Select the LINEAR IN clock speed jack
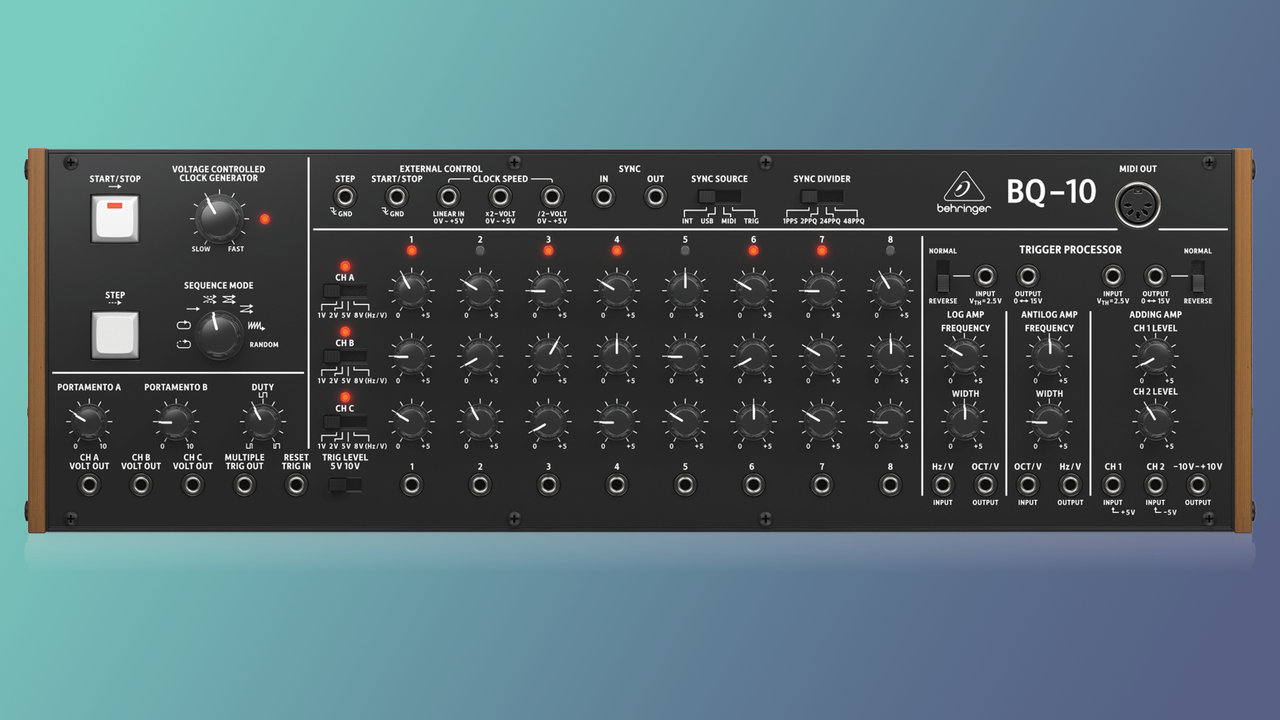 (449, 197)
